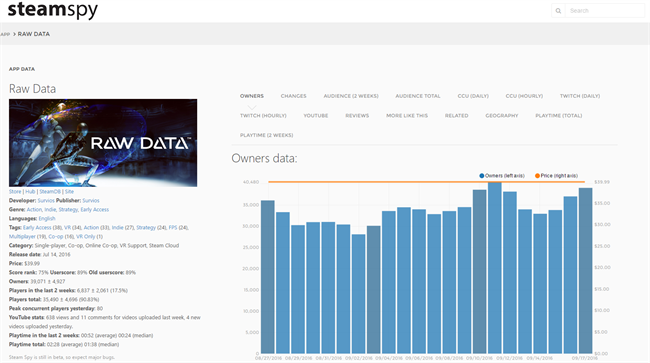Click the App breadcrumb link
Screen dimensions: 650x363
tap(5, 34)
